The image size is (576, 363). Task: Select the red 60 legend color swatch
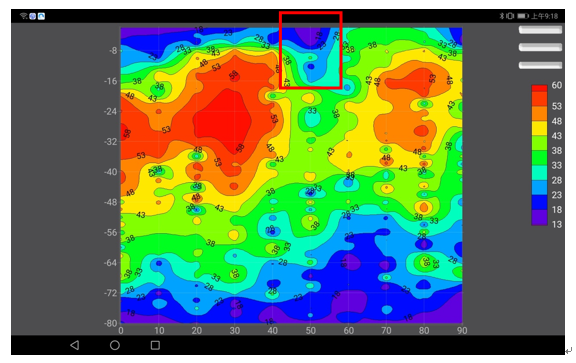[539, 88]
